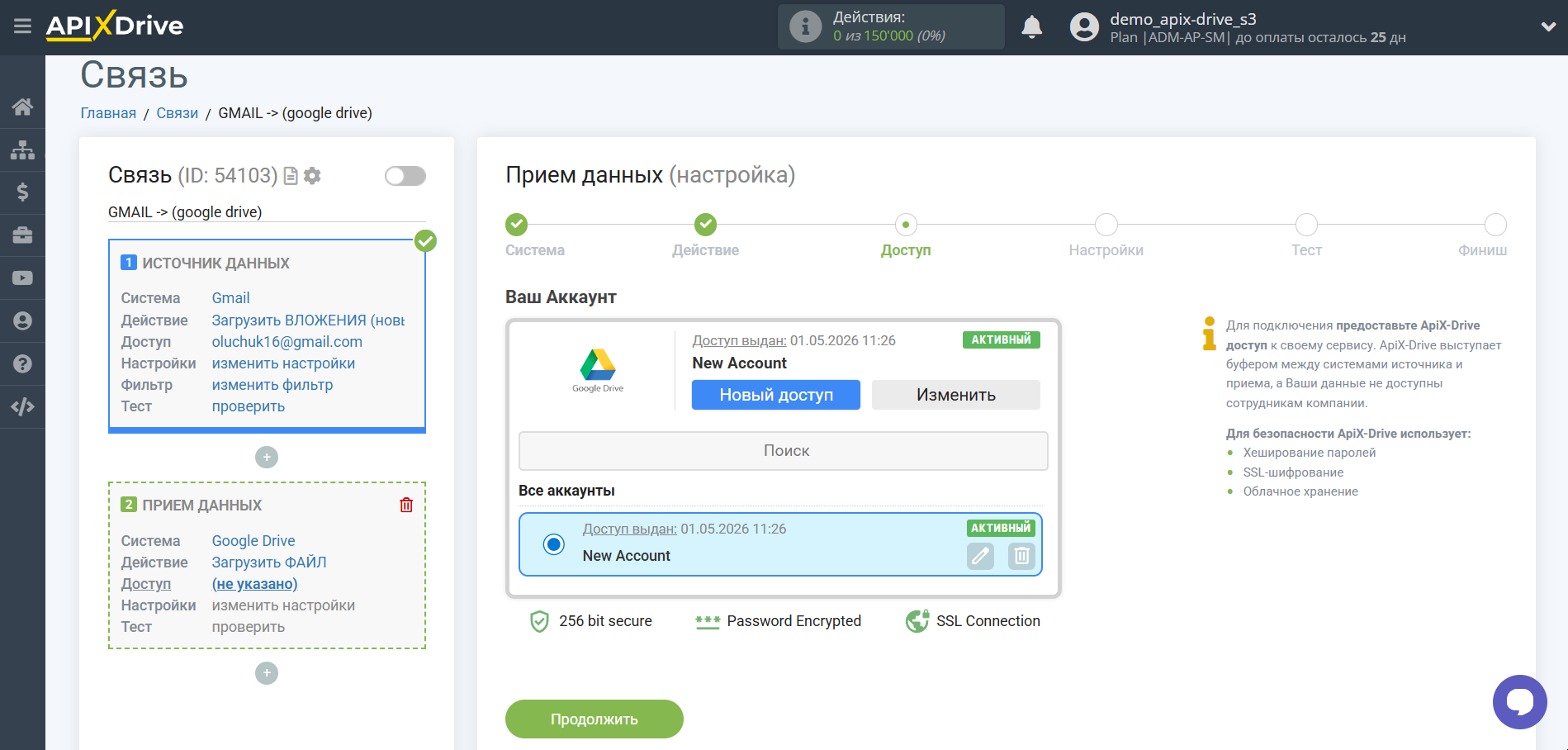
Task: Open the Действие step
Action: [x=705, y=225]
